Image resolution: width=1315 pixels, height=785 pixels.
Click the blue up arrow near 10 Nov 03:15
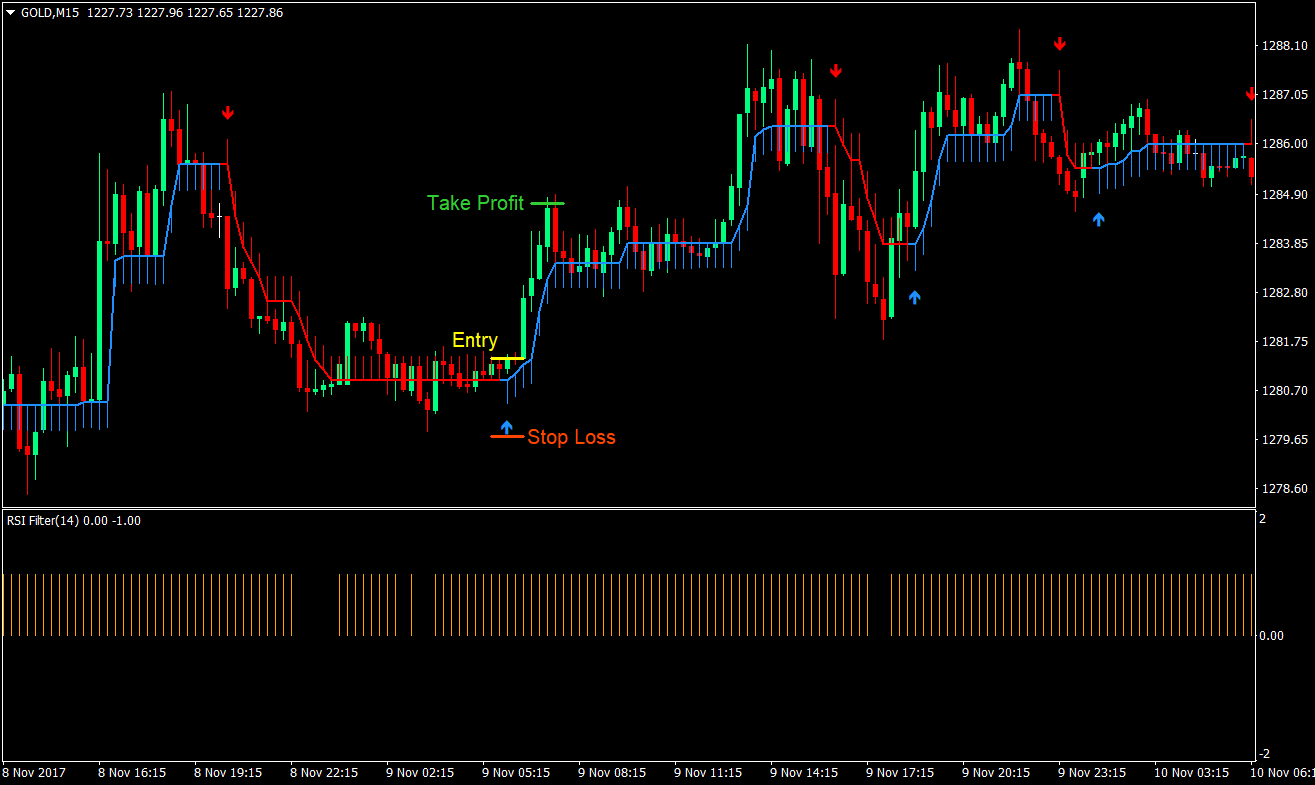pyautogui.click(x=1098, y=219)
